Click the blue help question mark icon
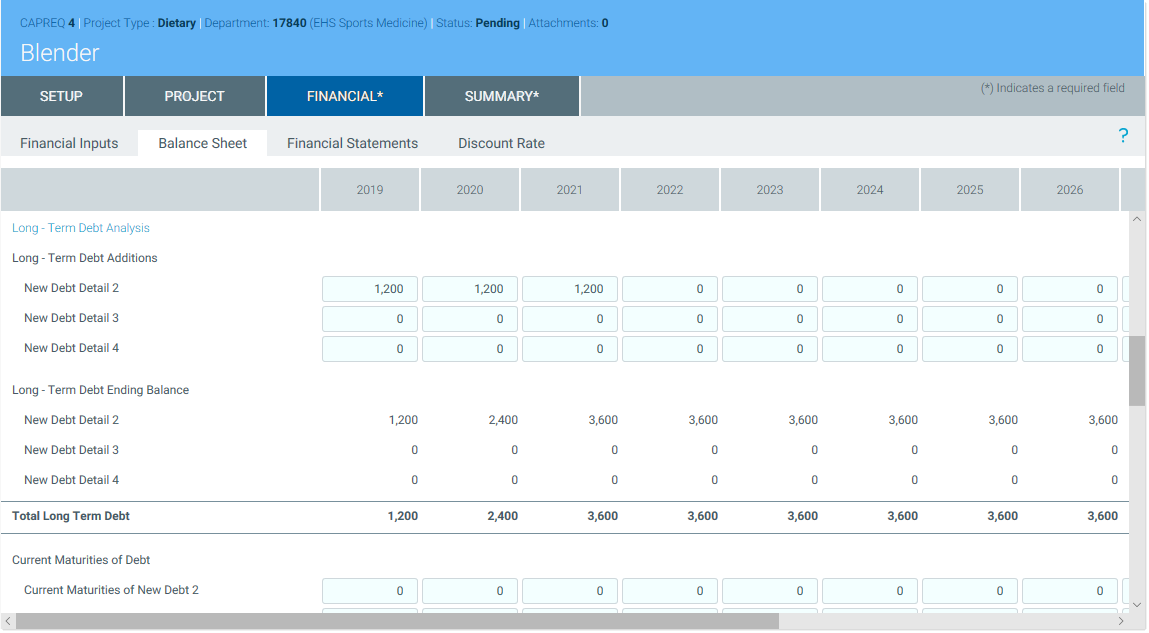The image size is (1149, 633). tap(1123, 136)
